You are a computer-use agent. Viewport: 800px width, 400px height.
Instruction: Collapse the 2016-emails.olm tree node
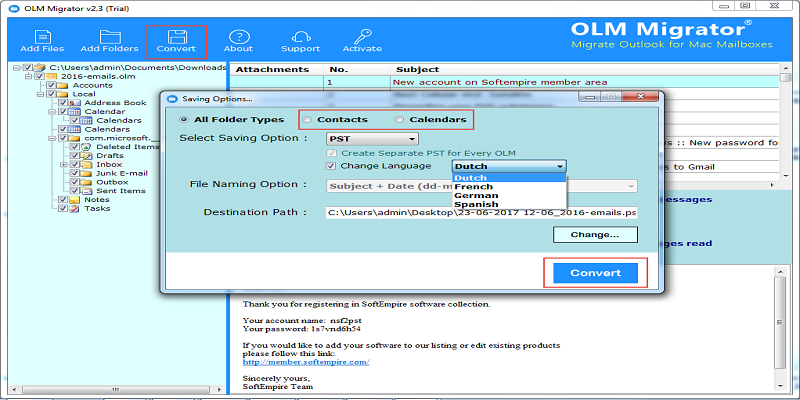click(x=28, y=76)
